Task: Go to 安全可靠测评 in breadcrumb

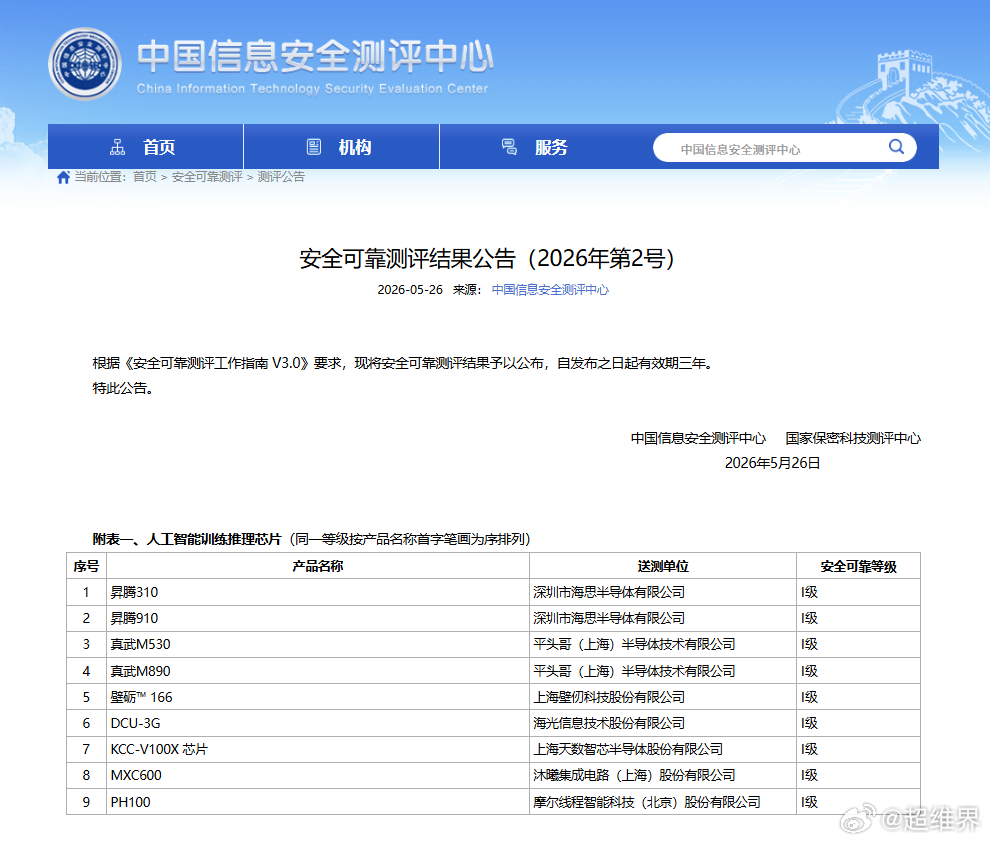Action: pyautogui.click(x=207, y=177)
